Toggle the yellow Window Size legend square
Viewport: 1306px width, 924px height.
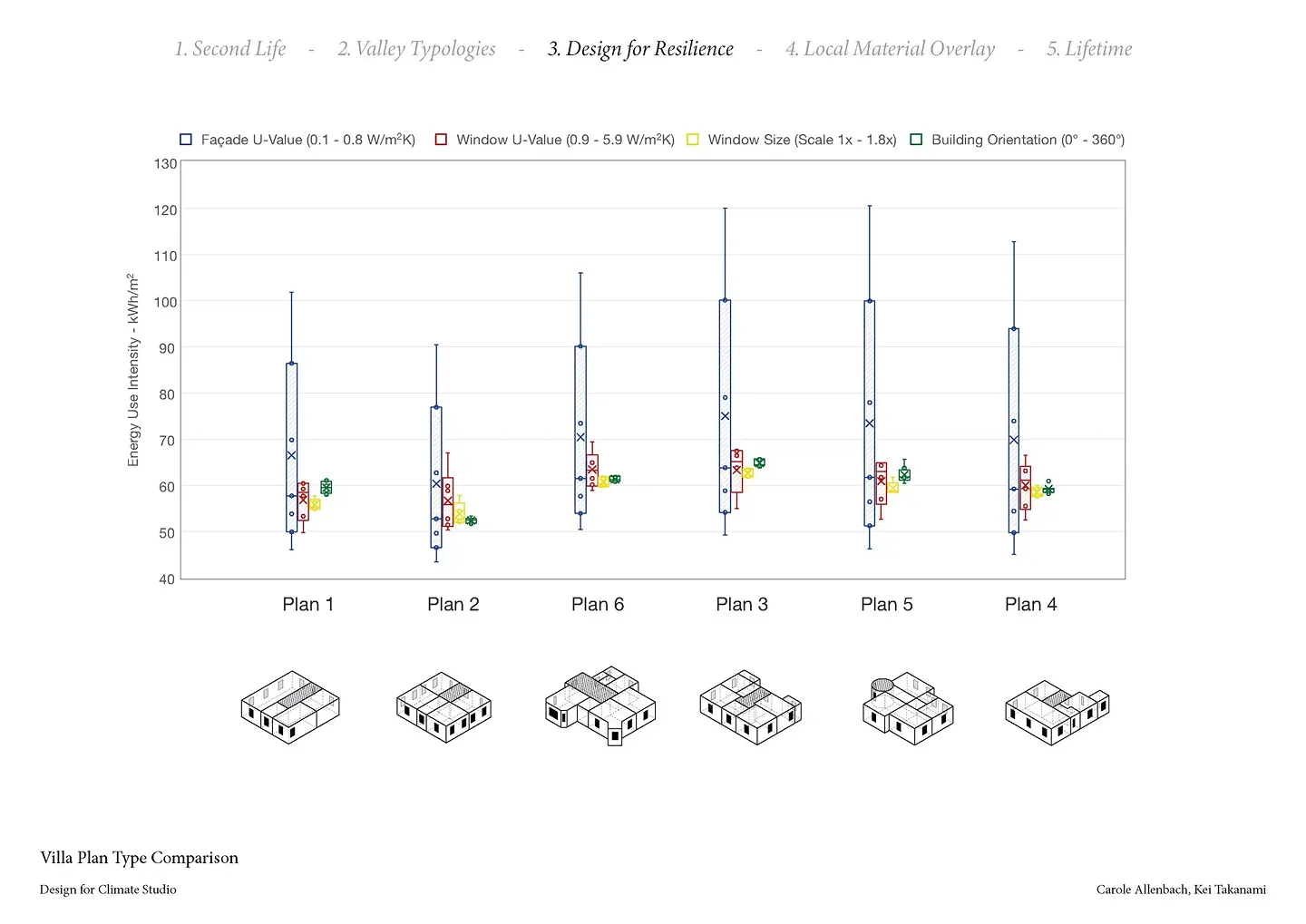[693, 140]
